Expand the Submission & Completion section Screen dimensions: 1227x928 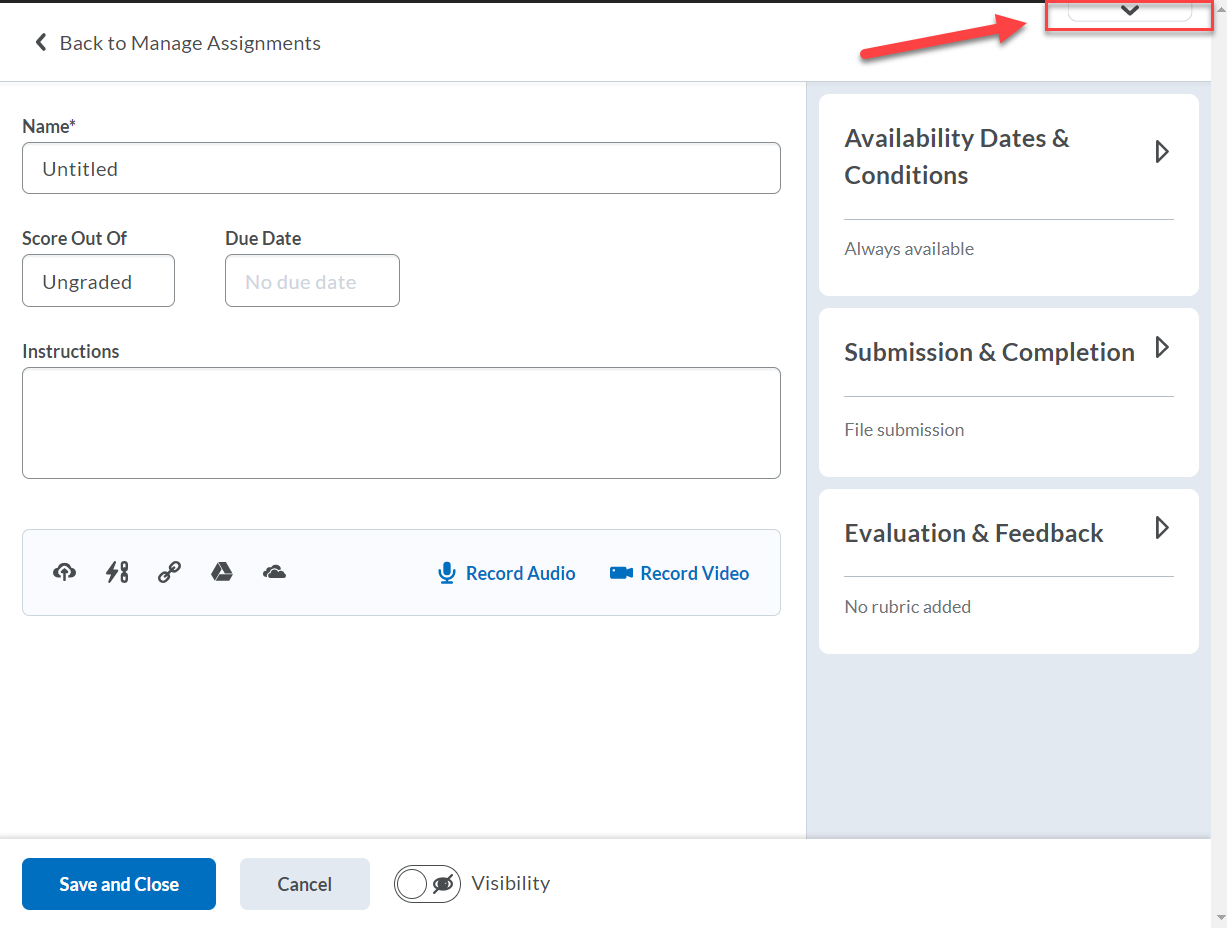[1162, 348]
